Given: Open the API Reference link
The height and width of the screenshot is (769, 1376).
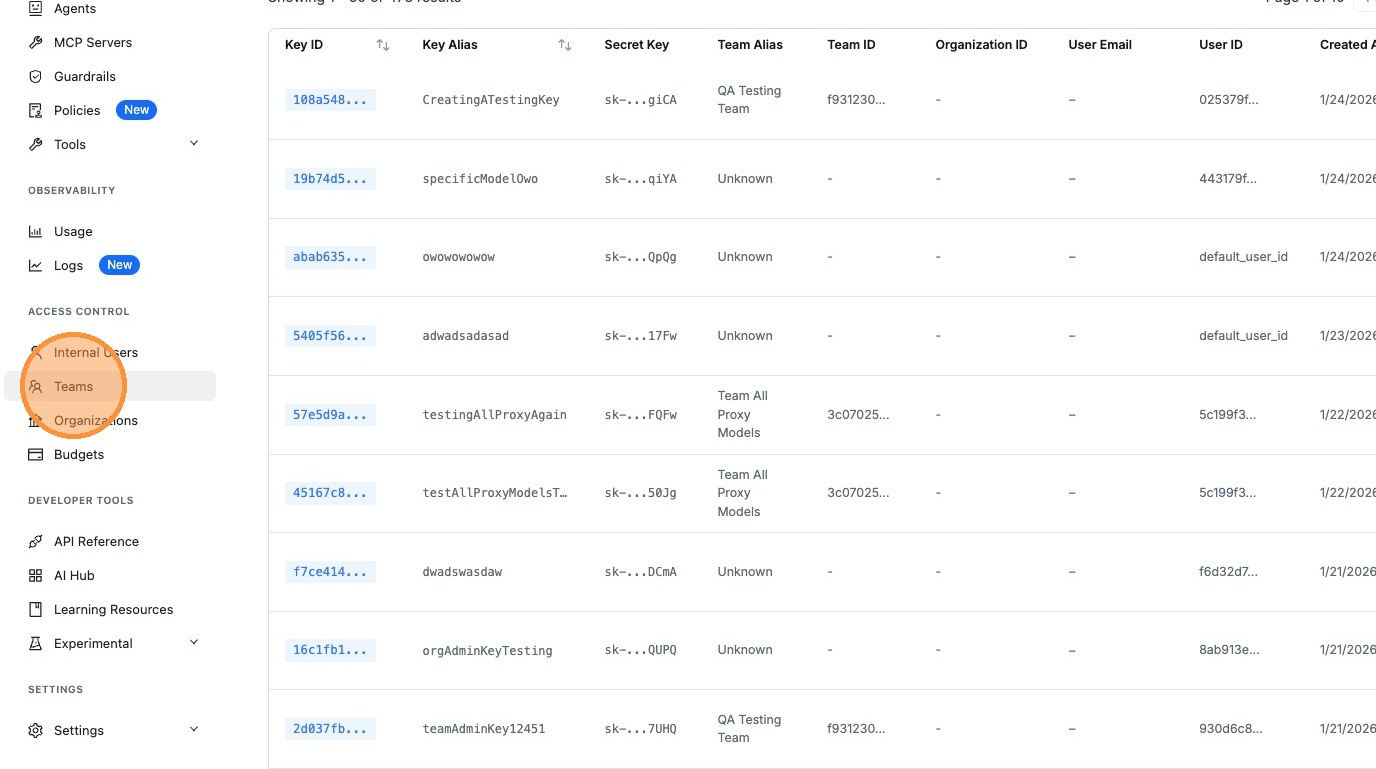Looking at the screenshot, I should [96, 541].
